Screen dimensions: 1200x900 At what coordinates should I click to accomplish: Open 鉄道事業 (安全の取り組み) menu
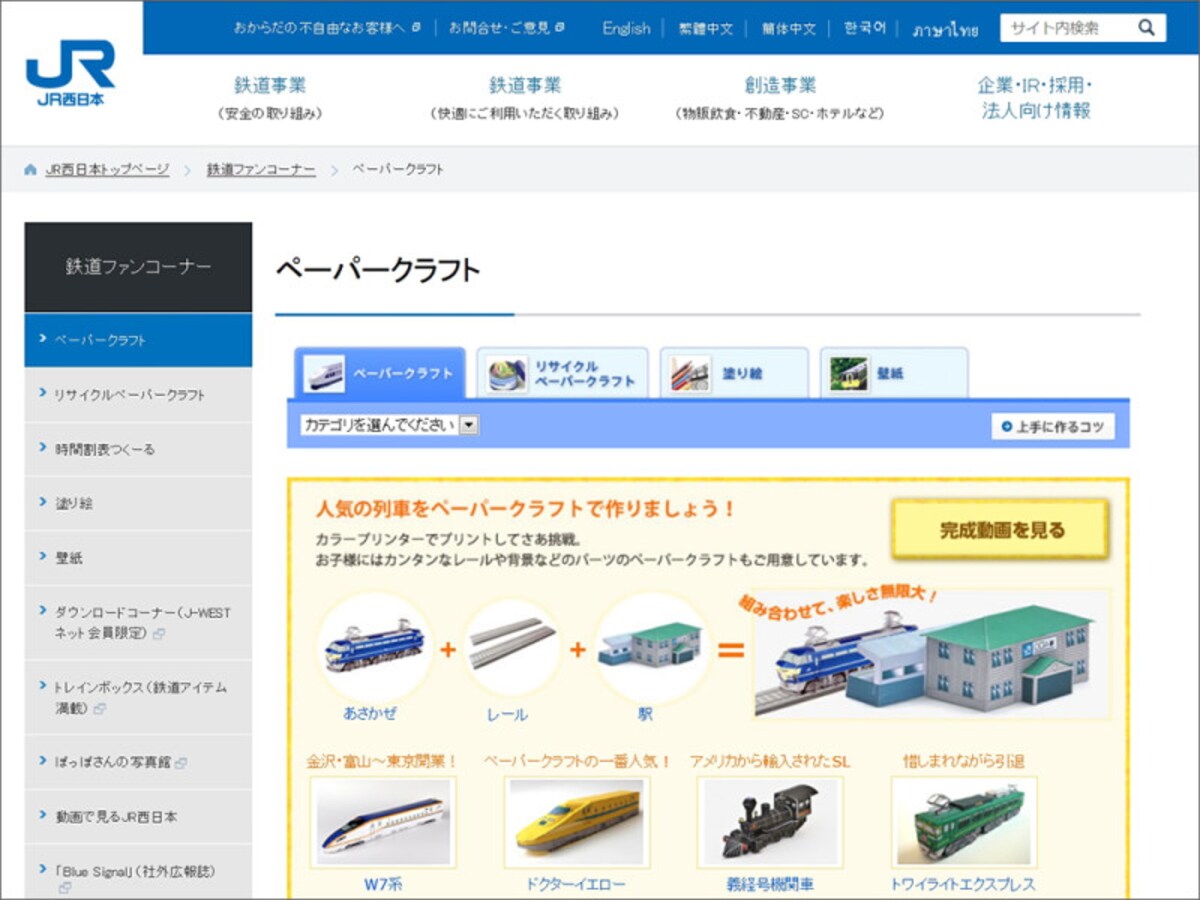[x=270, y=98]
